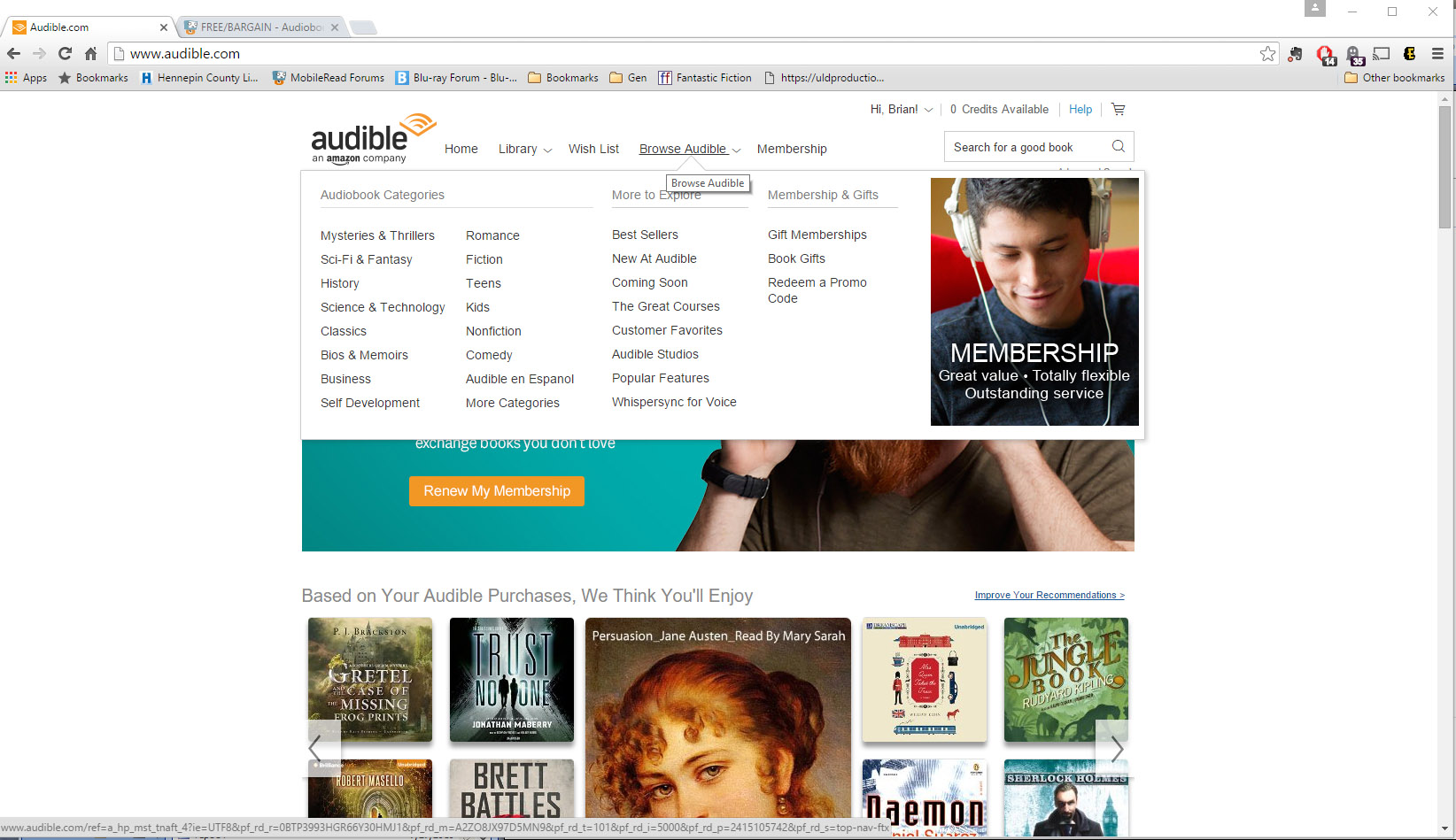
Task: Open the Bookmarks folder in bookmarks bar
Action: tap(563, 78)
